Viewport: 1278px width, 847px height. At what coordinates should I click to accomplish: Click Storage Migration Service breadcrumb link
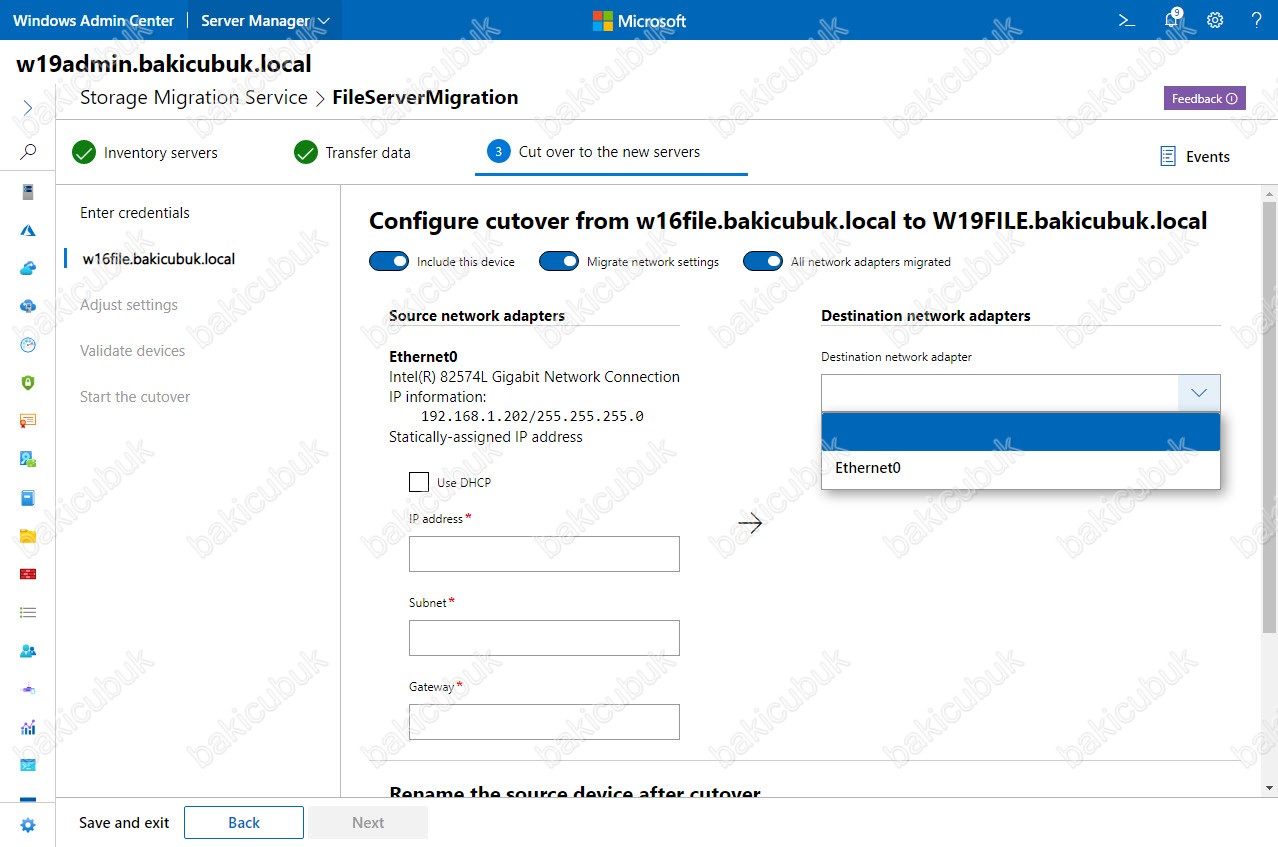point(194,97)
